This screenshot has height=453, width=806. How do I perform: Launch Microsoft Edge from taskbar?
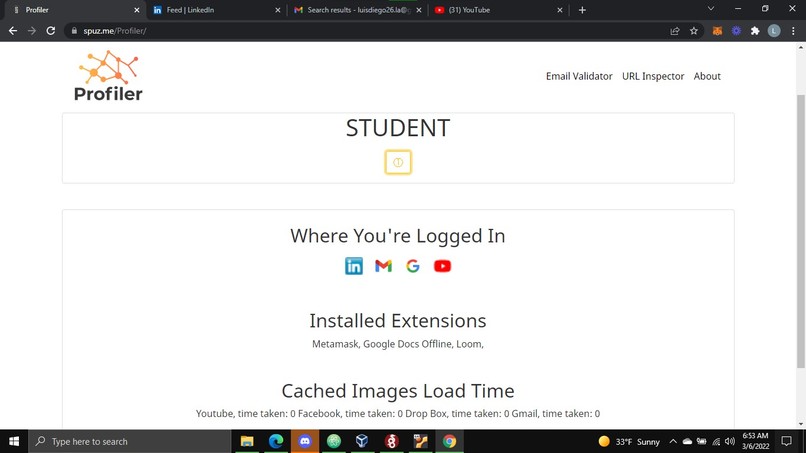276,441
